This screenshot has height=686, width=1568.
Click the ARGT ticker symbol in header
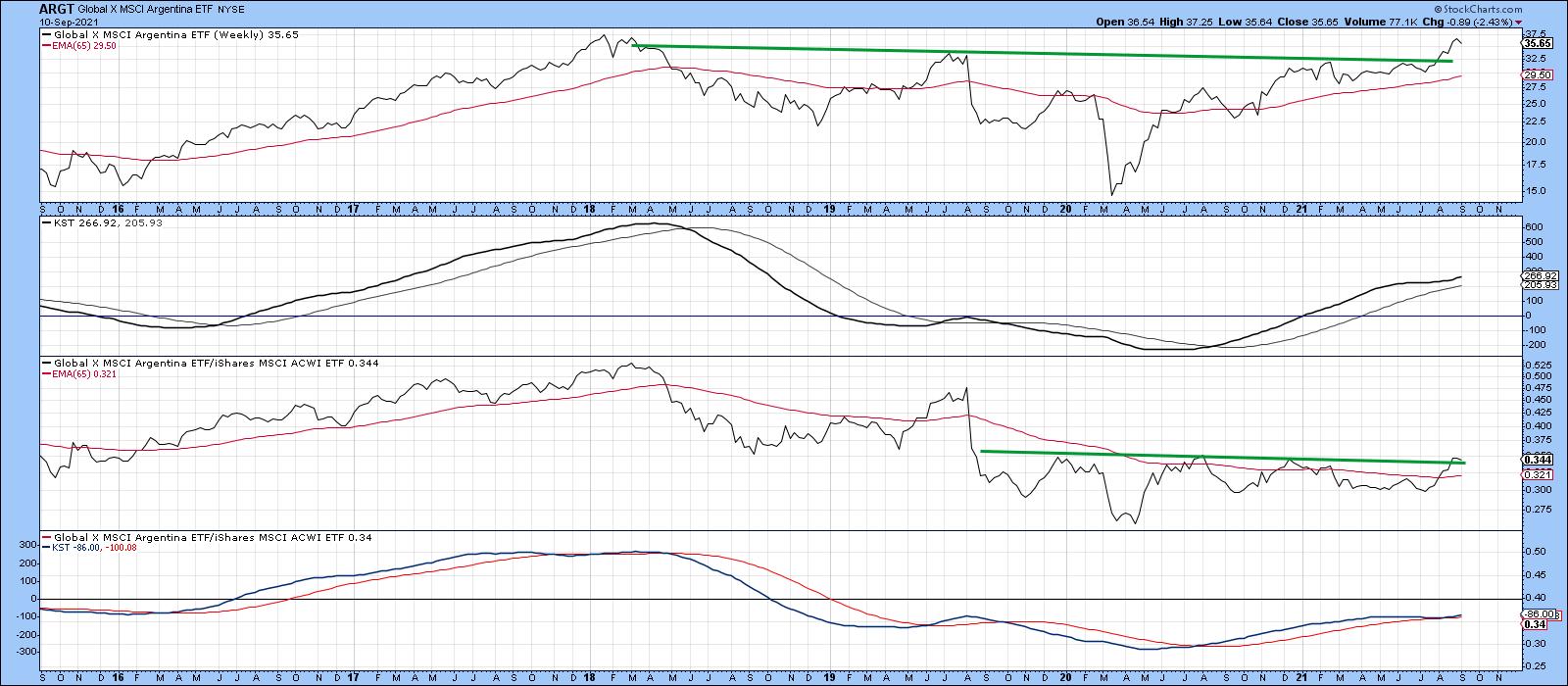click(21, 8)
